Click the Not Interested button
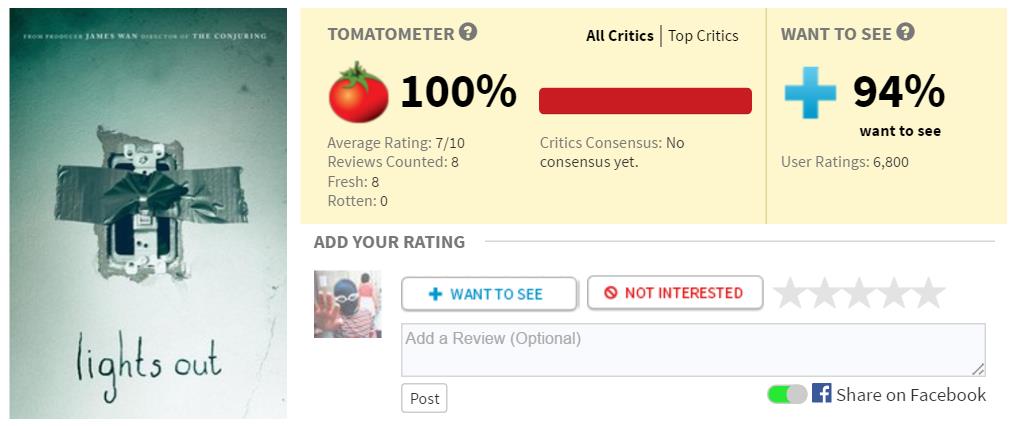This screenshot has width=1026, height=426. point(675,293)
